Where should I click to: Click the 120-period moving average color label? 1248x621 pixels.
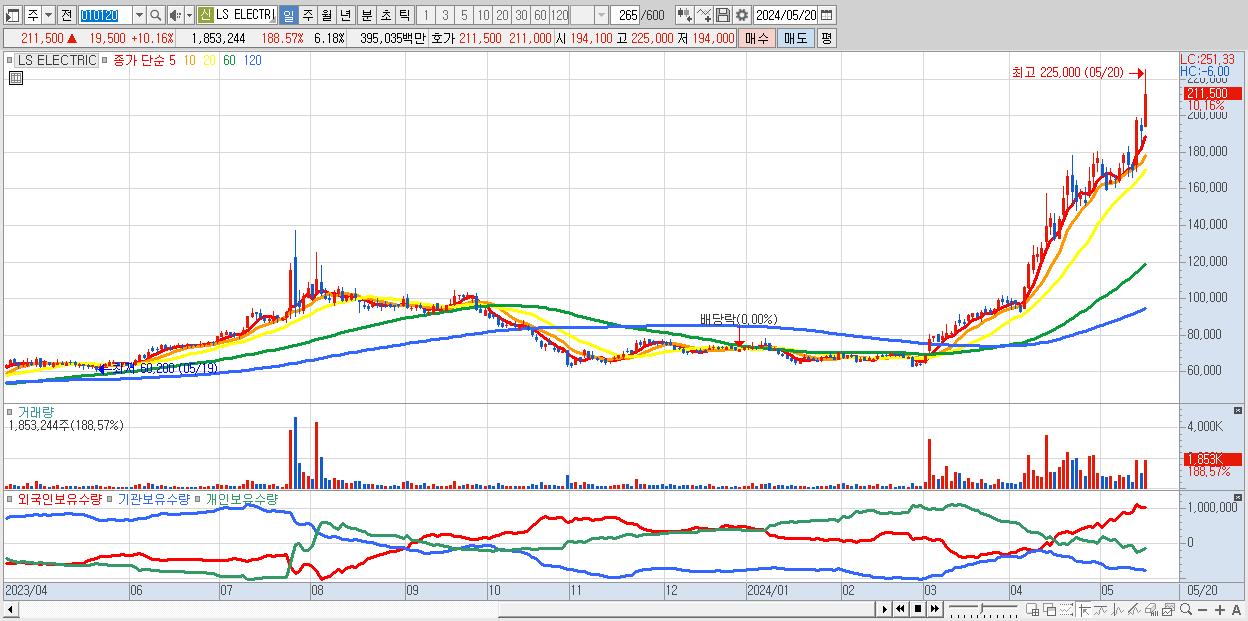coord(252,60)
